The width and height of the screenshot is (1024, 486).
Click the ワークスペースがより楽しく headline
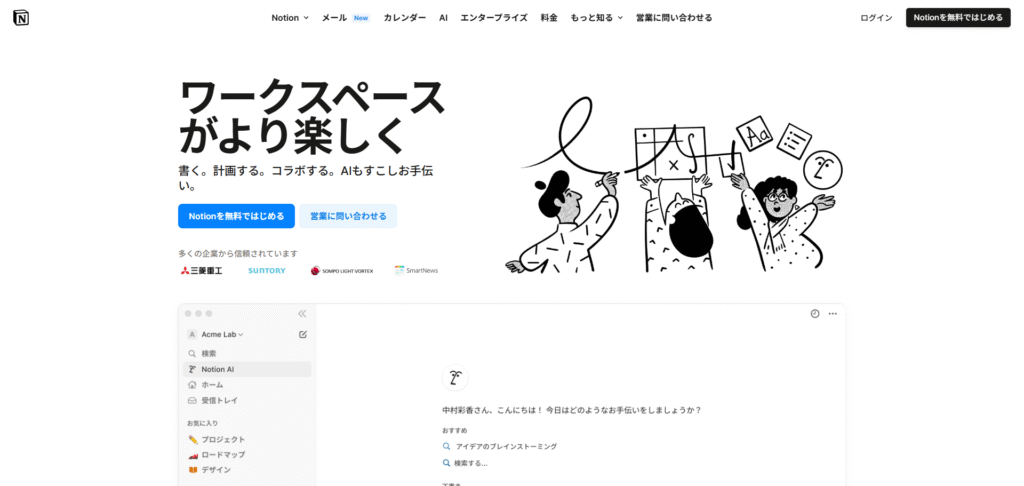(312, 116)
